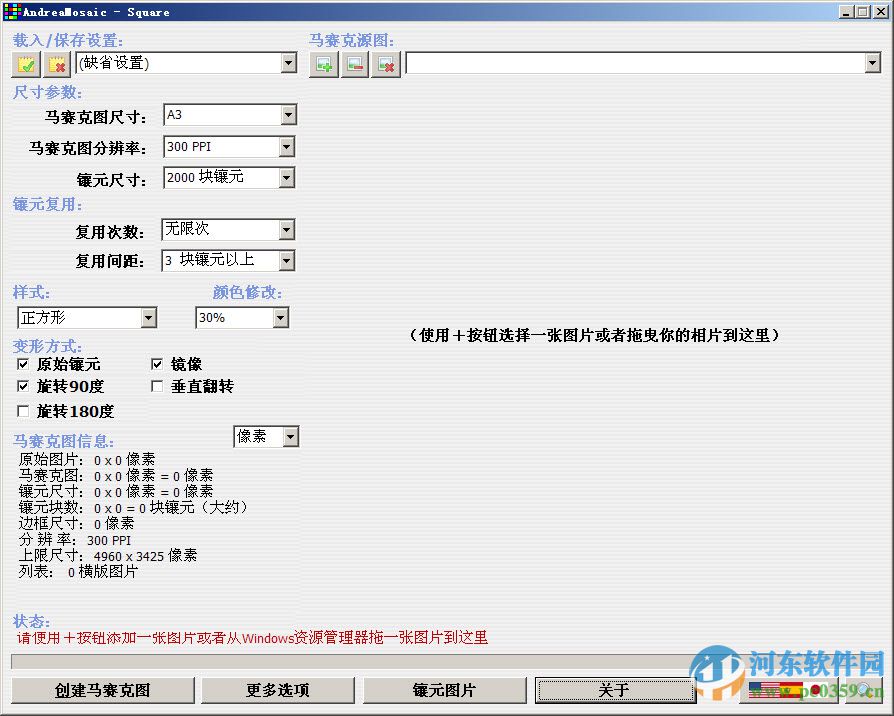
Task: Add a mosaic source image with the plus icon
Action: click(x=324, y=63)
